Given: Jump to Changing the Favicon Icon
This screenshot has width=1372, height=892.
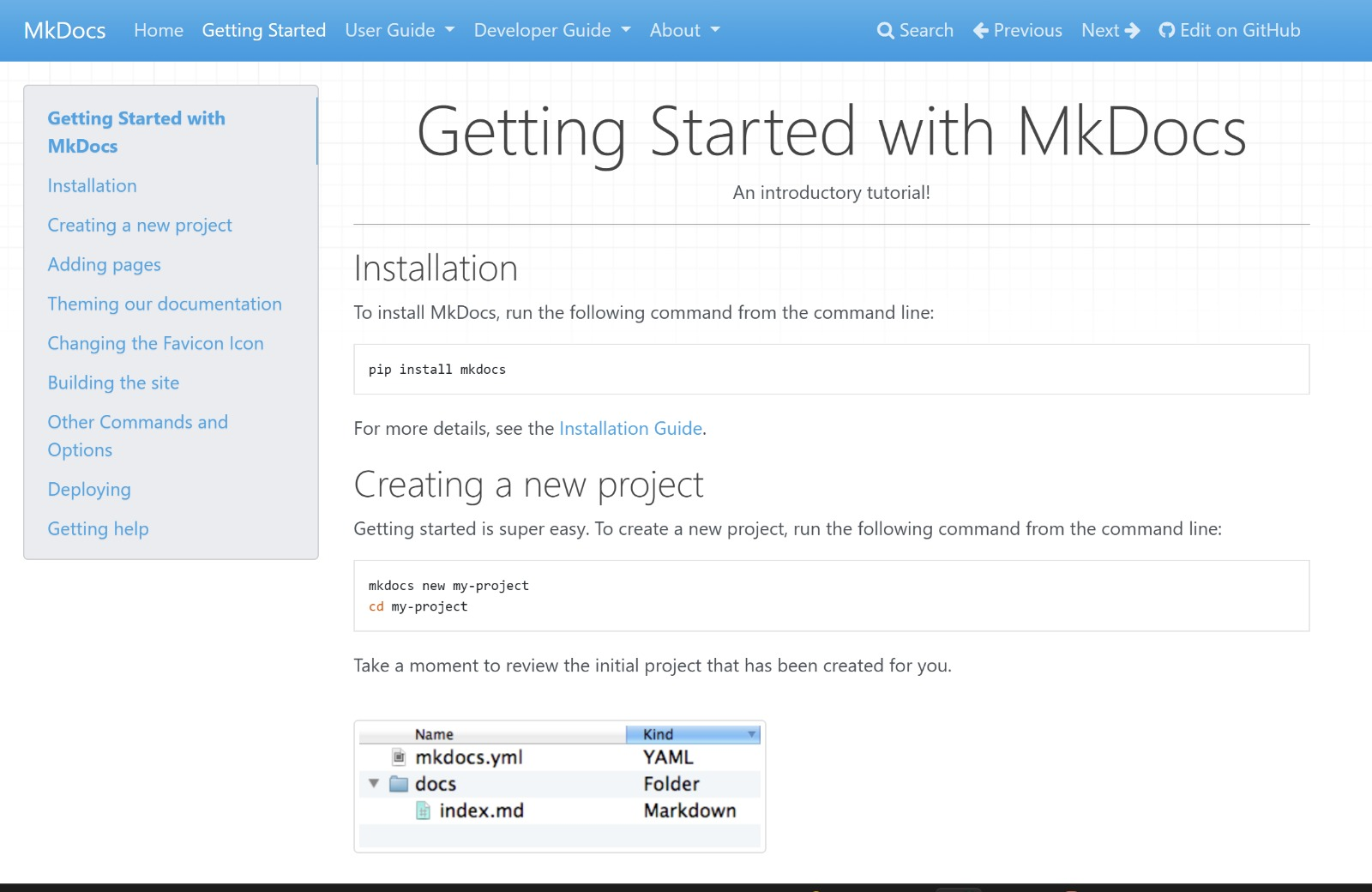Looking at the screenshot, I should (x=155, y=344).
